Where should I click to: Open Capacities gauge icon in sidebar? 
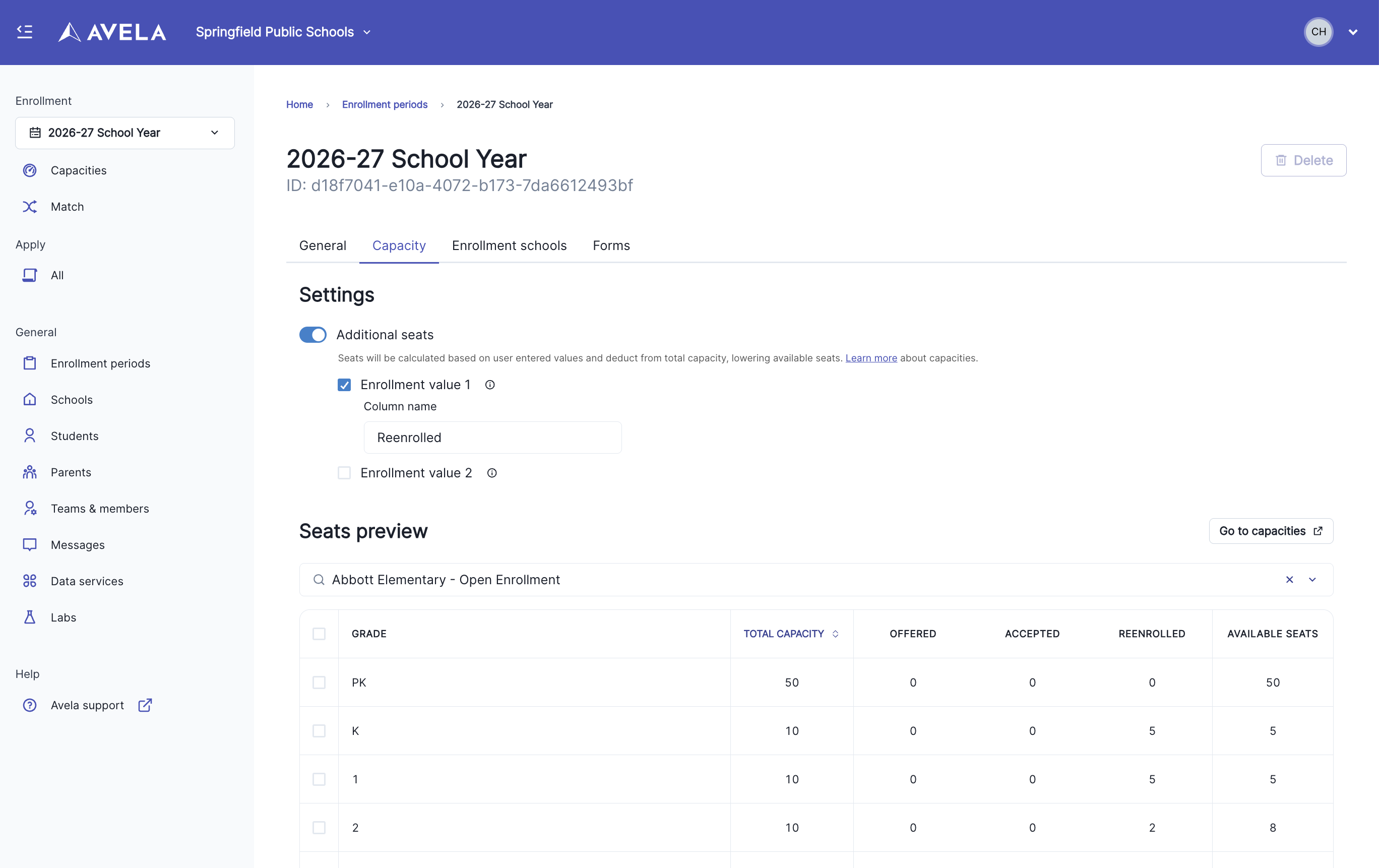tap(30, 170)
